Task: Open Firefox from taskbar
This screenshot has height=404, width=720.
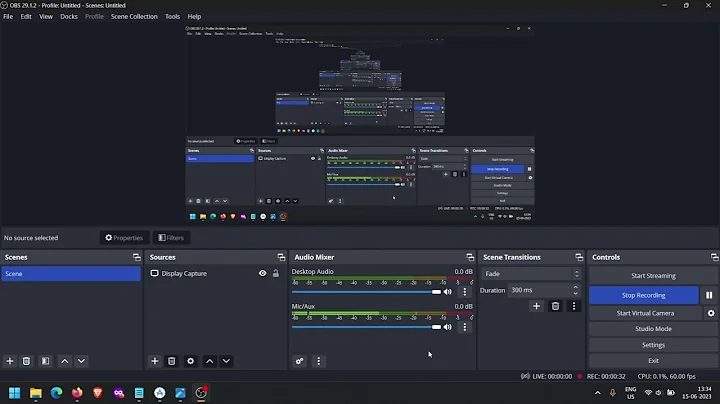Action: 77,393
